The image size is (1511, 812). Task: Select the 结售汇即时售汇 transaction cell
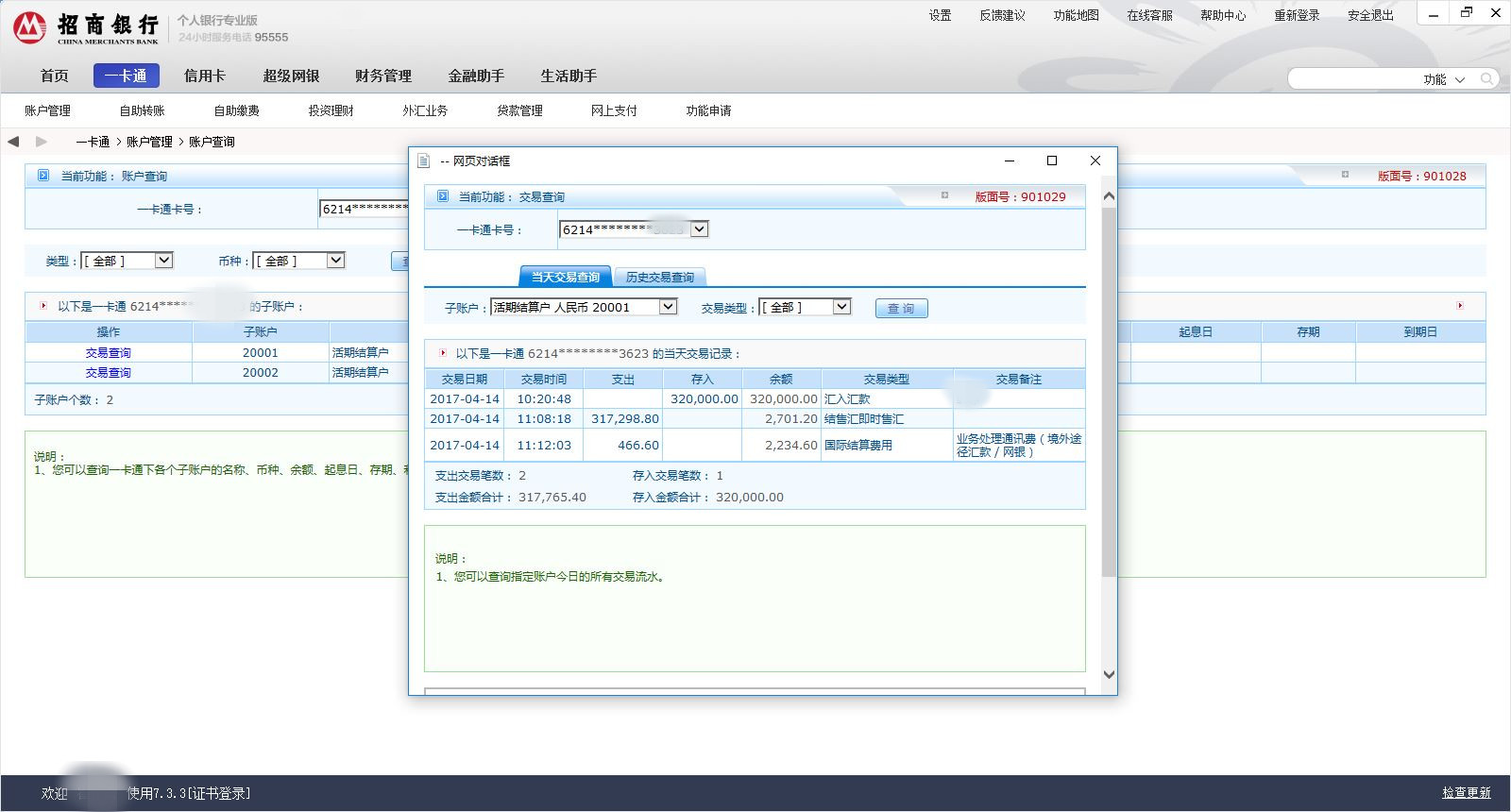(x=887, y=419)
